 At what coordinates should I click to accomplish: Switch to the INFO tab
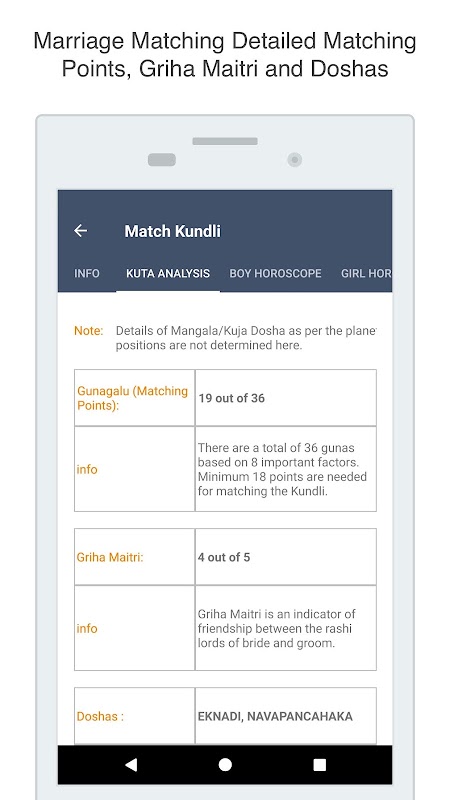click(x=87, y=273)
